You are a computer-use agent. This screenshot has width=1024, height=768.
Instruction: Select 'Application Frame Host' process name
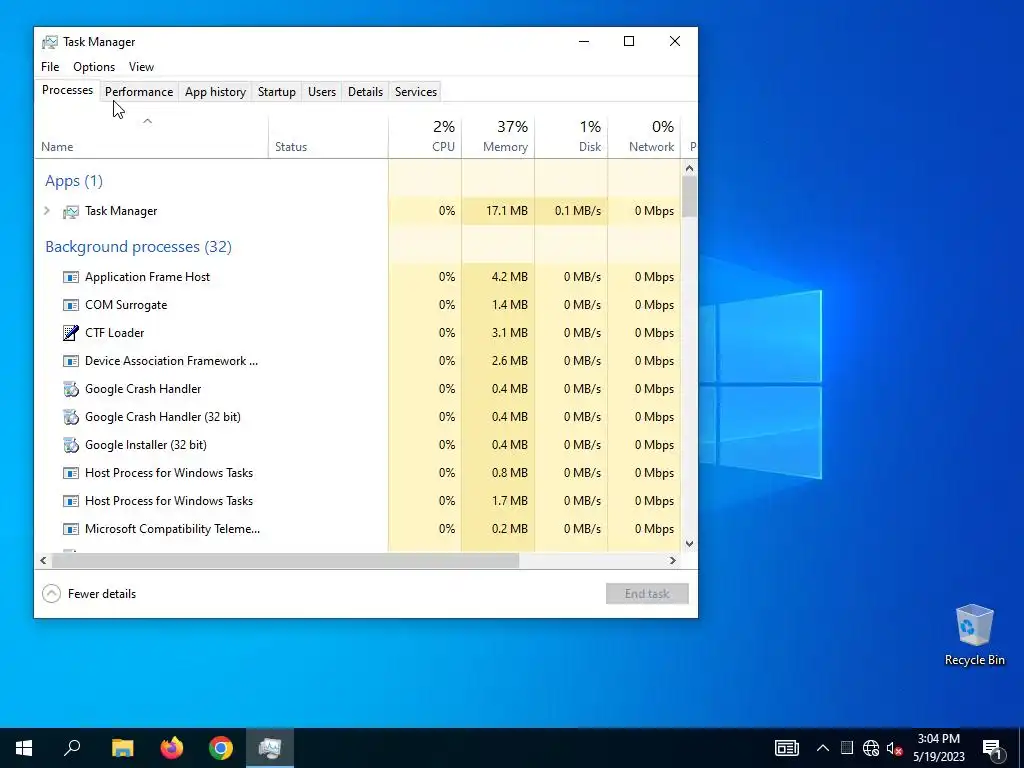tap(148, 277)
